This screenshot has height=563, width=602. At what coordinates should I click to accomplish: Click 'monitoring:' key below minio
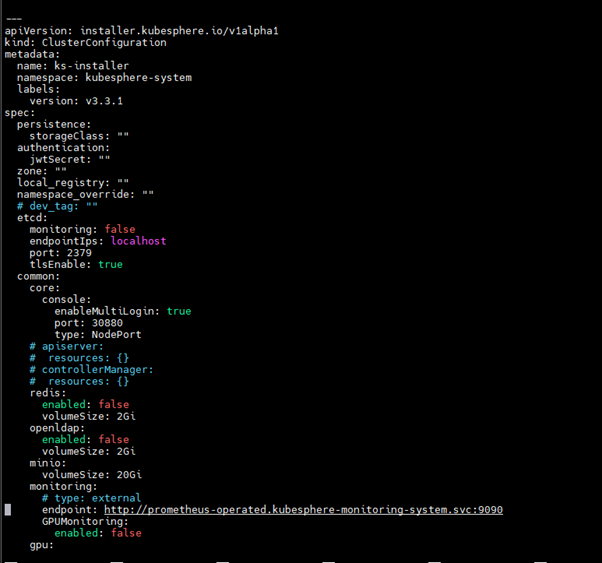click(x=63, y=487)
